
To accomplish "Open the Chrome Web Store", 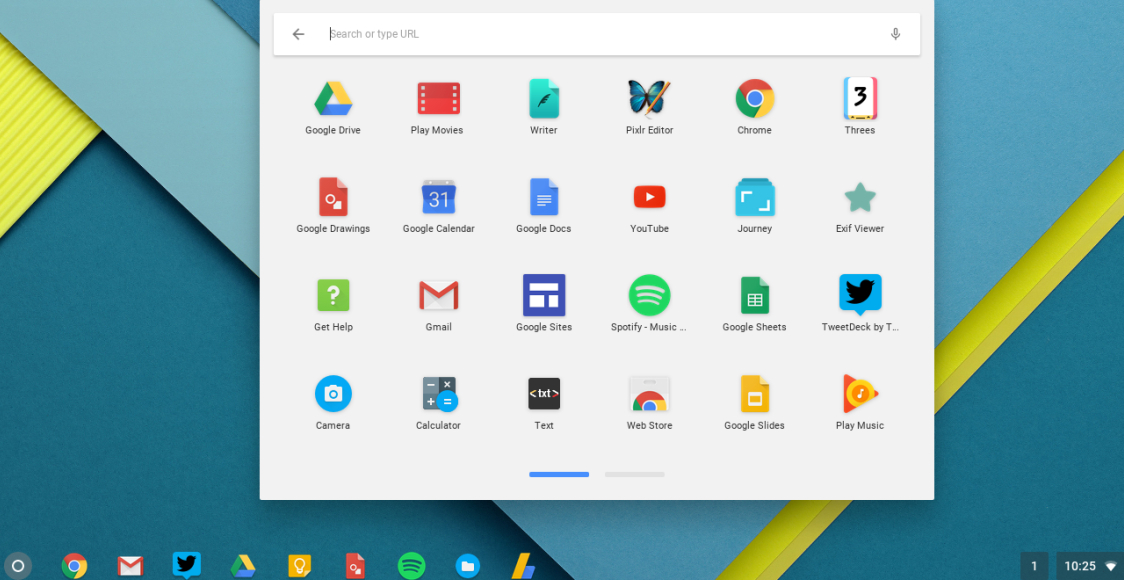I will click(x=649, y=394).
